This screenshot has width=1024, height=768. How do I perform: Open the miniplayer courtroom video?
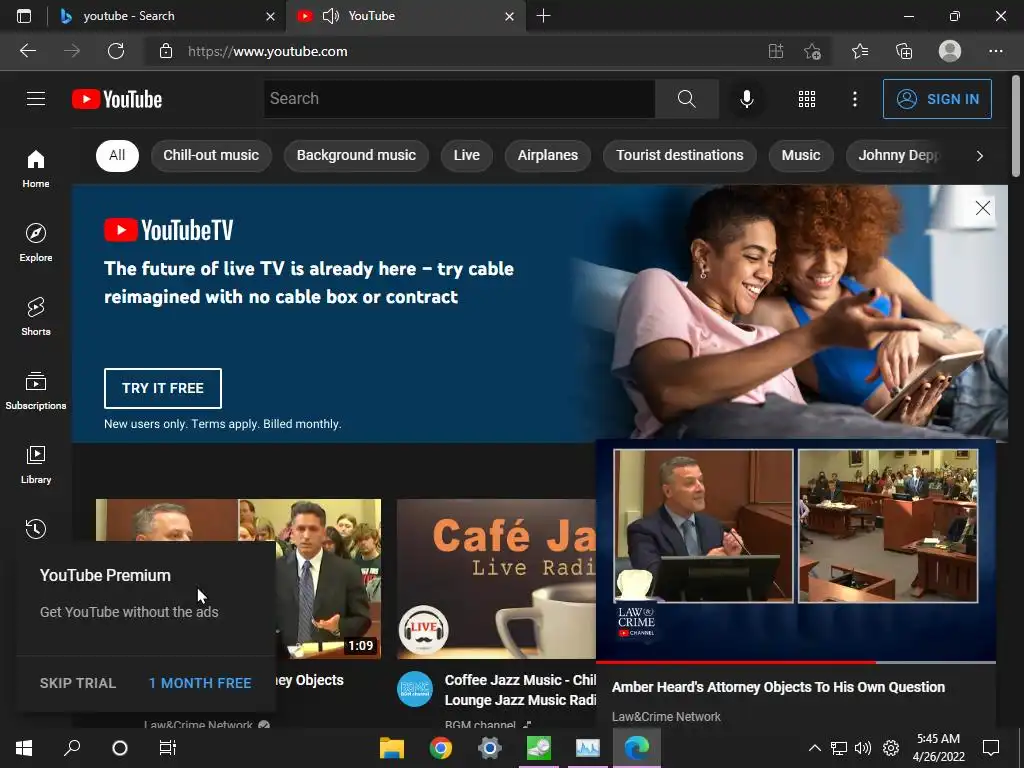795,551
